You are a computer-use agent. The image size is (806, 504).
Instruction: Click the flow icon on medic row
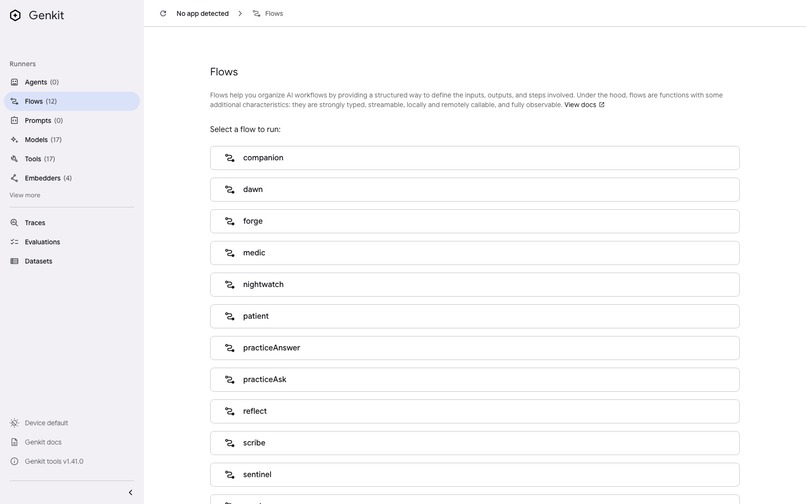coord(230,253)
